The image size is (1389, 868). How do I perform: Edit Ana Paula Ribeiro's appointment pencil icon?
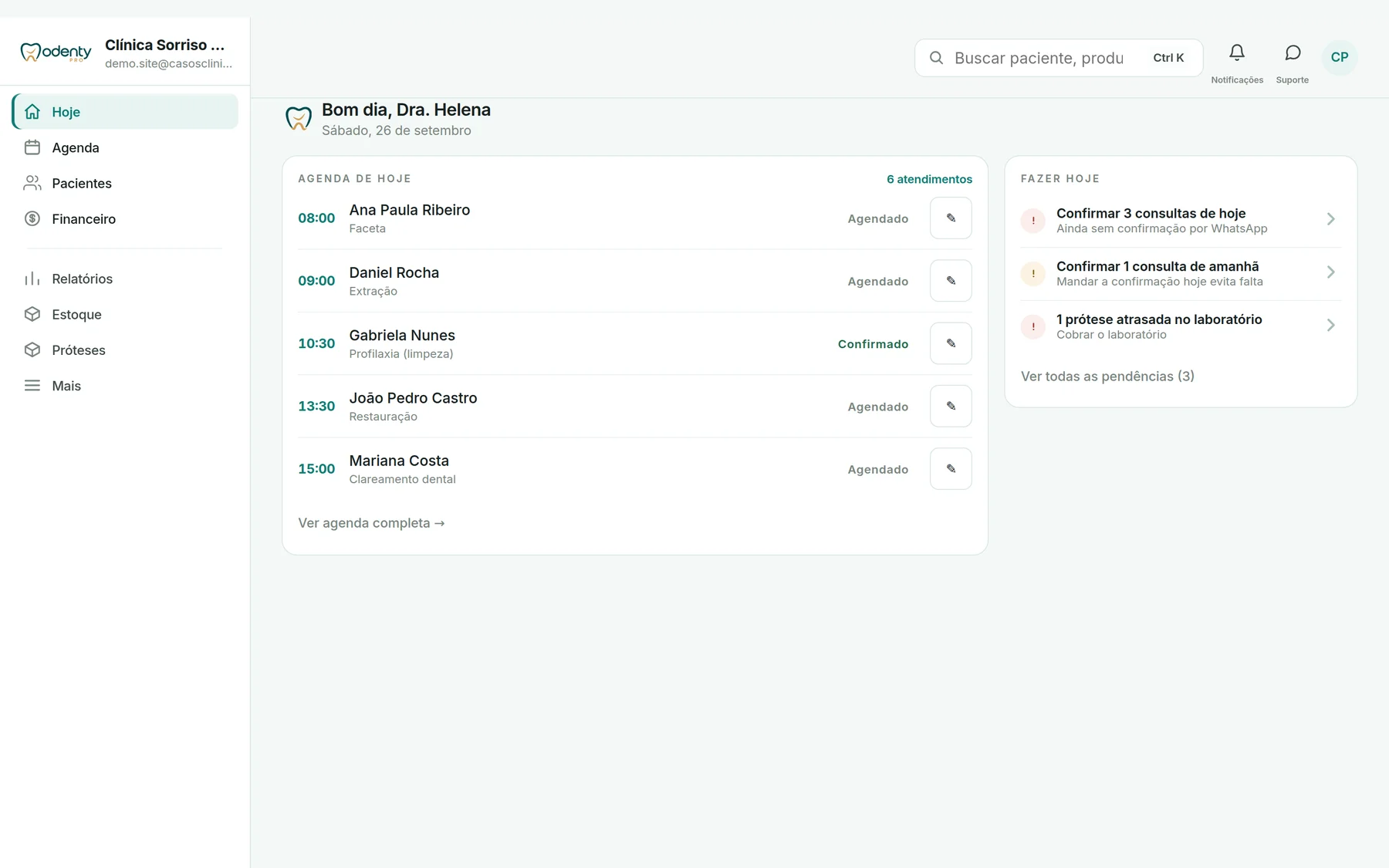coord(951,218)
